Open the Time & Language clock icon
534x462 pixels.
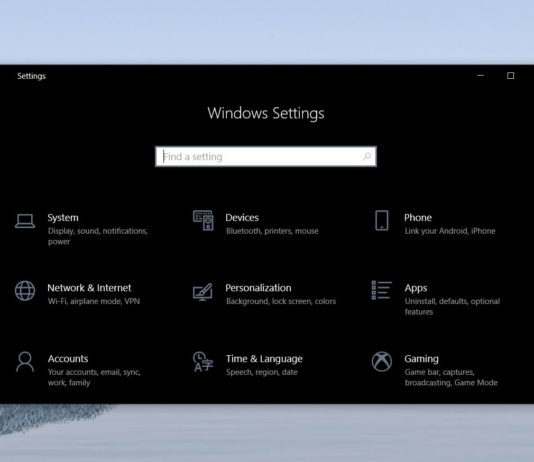tap(203, 362)
